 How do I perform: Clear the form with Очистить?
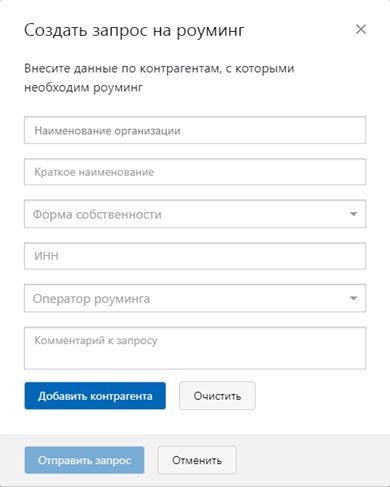pyautogui.click(x=217, y=396)
